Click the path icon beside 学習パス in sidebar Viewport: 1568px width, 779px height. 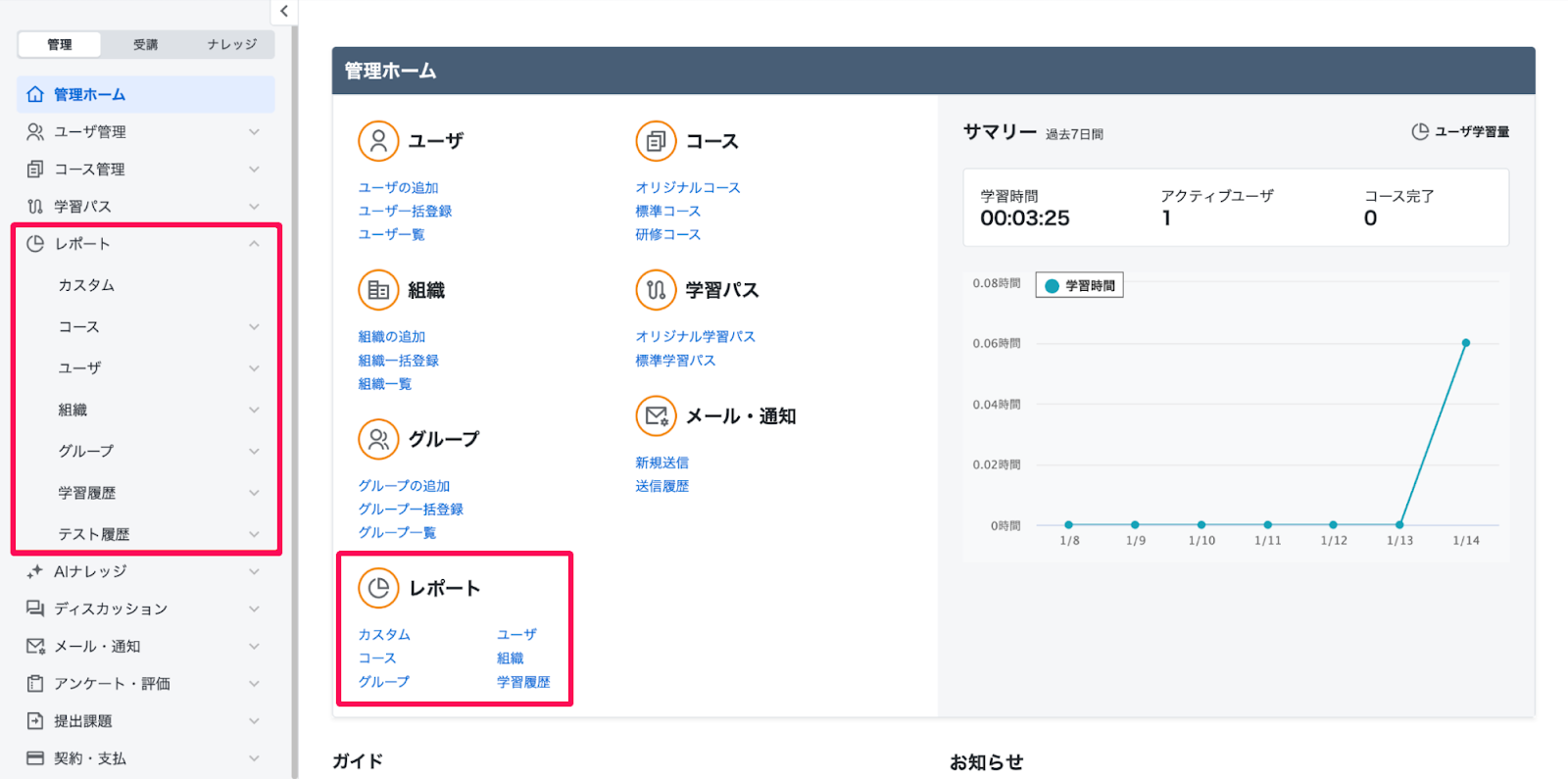click(x=35, y=206)
